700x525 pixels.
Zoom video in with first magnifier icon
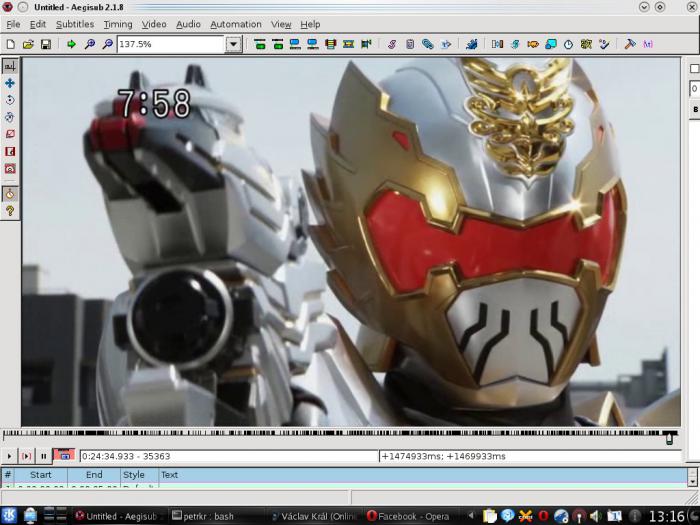point(89,44)
